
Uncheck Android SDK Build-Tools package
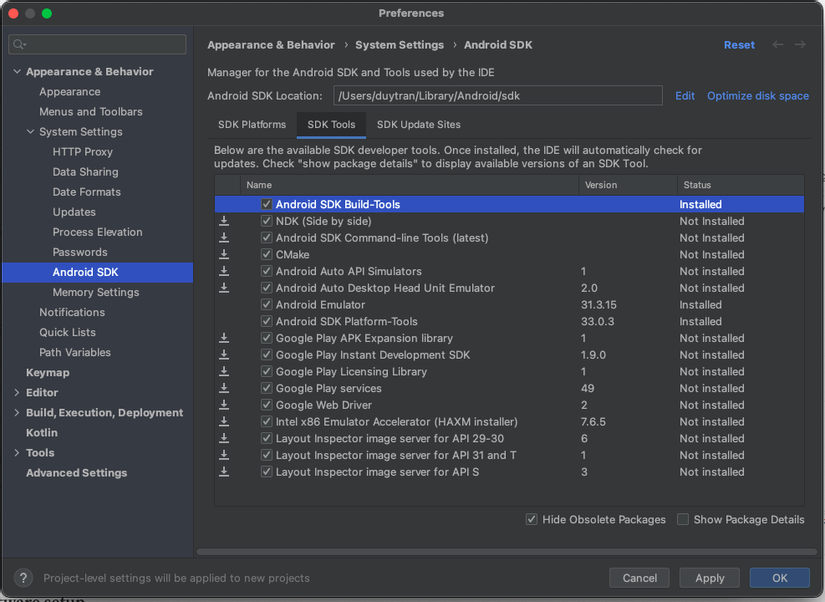[x=268, y=204]
